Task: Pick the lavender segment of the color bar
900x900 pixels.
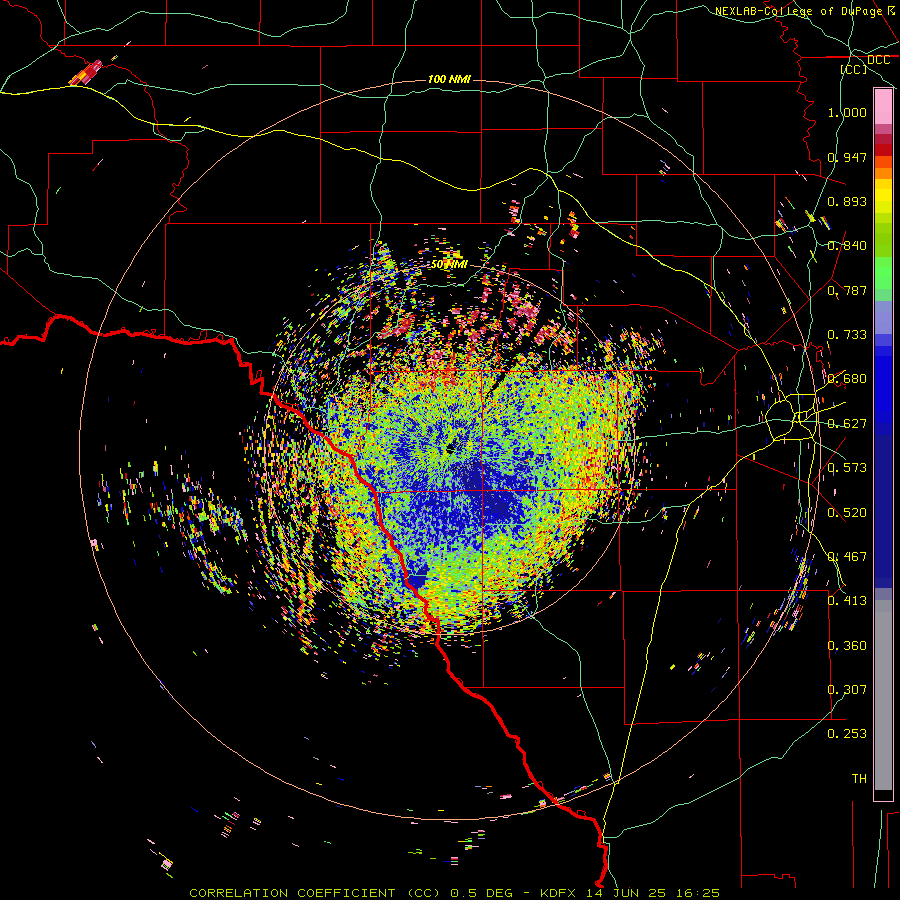Action: pyautogui.click(x=883, y=317)
